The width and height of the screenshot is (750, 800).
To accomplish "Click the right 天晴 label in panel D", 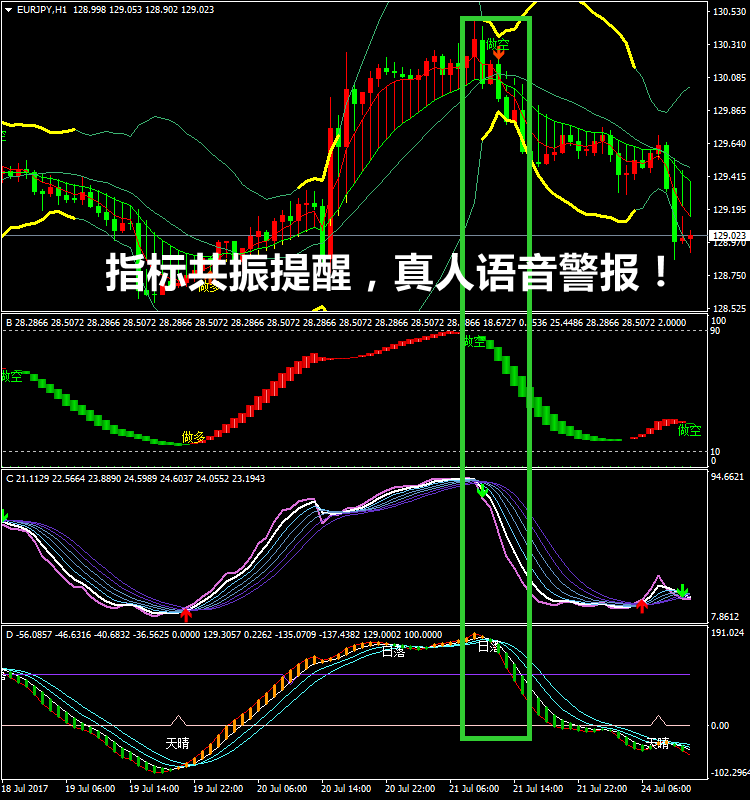I will pyautogui.click(x=657, y=743).
